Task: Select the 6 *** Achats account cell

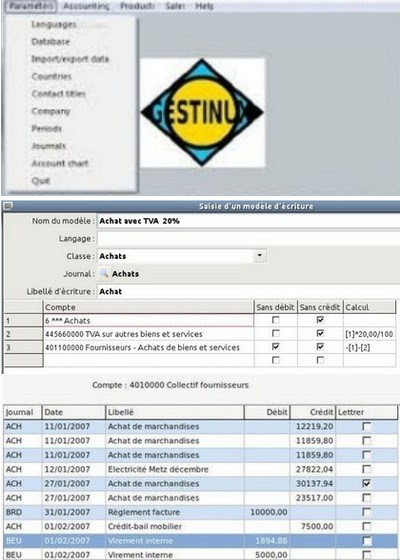Action: tap(148, 321)
